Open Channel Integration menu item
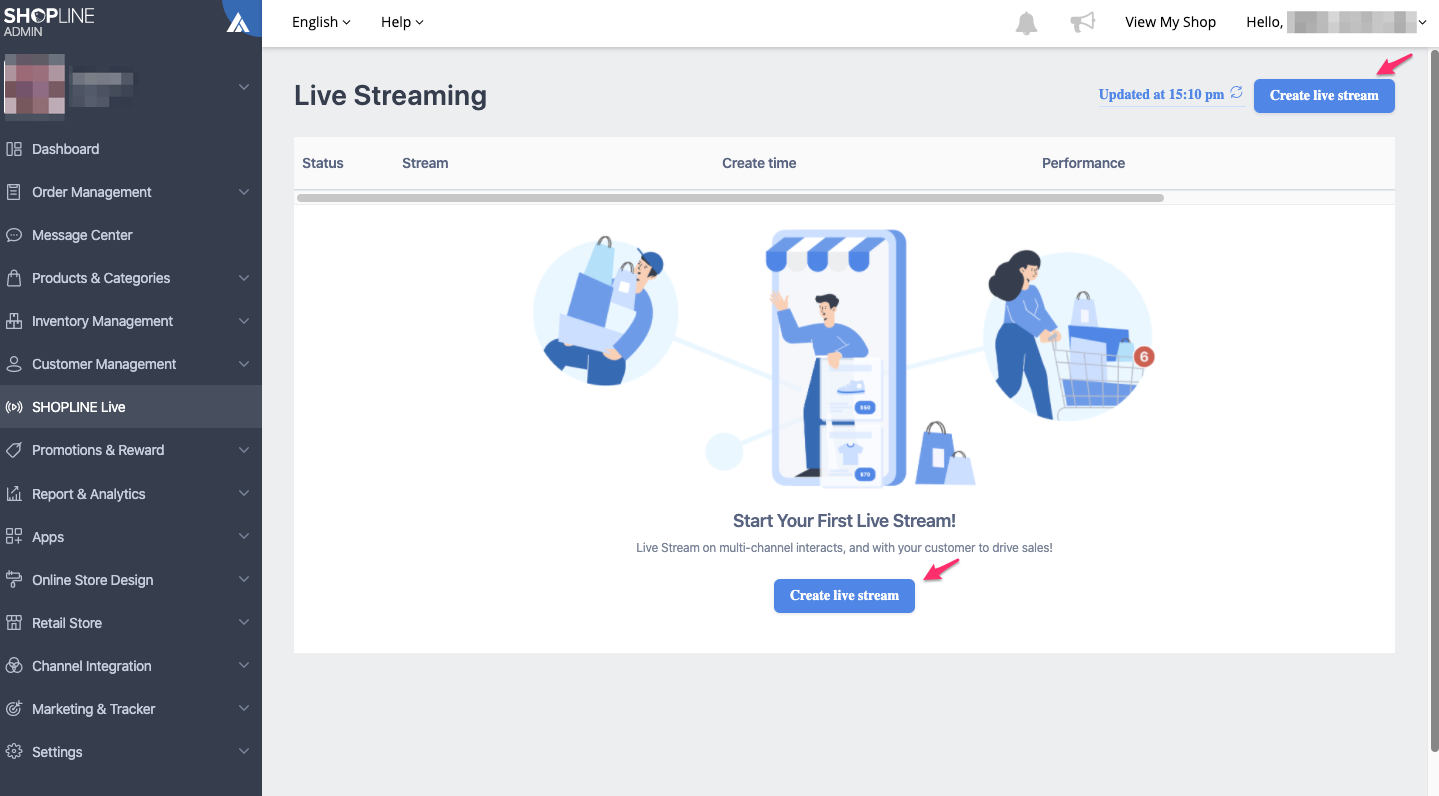This screenshot has width=1439, height=796. [131, 666]
